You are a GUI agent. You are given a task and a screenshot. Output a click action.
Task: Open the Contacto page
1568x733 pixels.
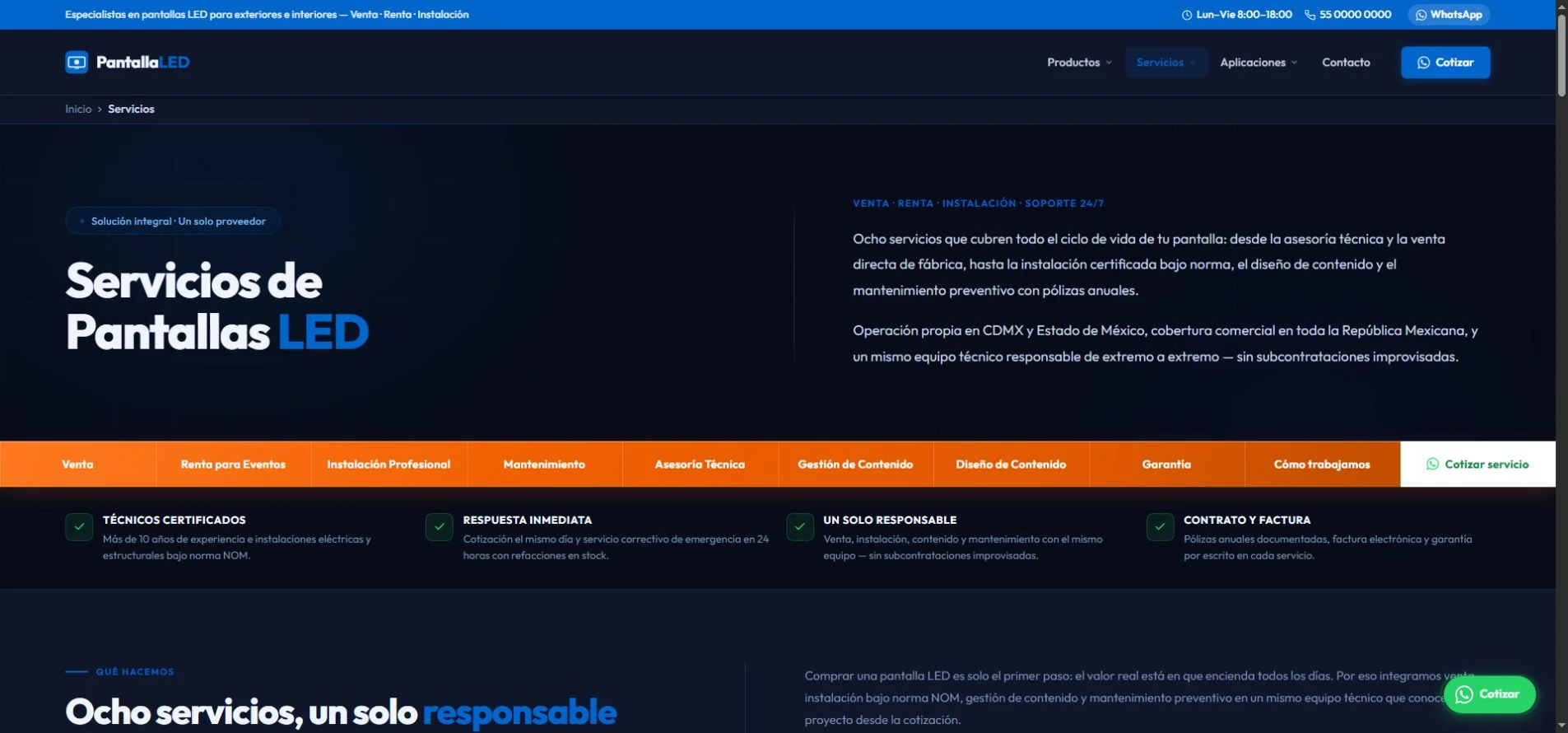[x=1346, y=63]
